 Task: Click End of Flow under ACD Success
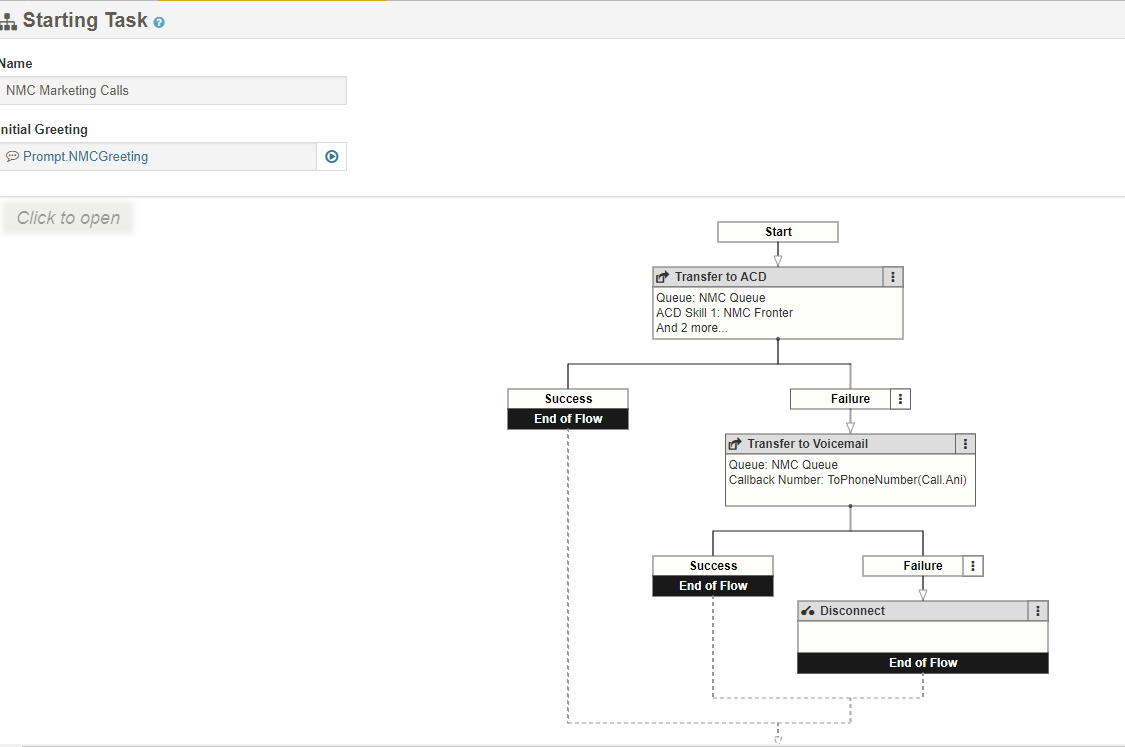568,419
